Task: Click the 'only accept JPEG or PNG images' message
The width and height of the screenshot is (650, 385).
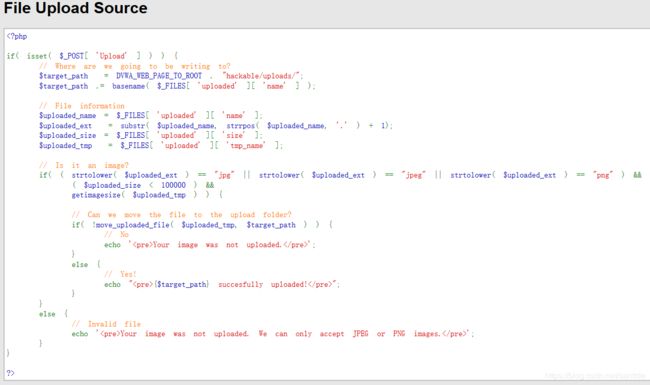Action: pyautogui.click(x=273, y=334)
